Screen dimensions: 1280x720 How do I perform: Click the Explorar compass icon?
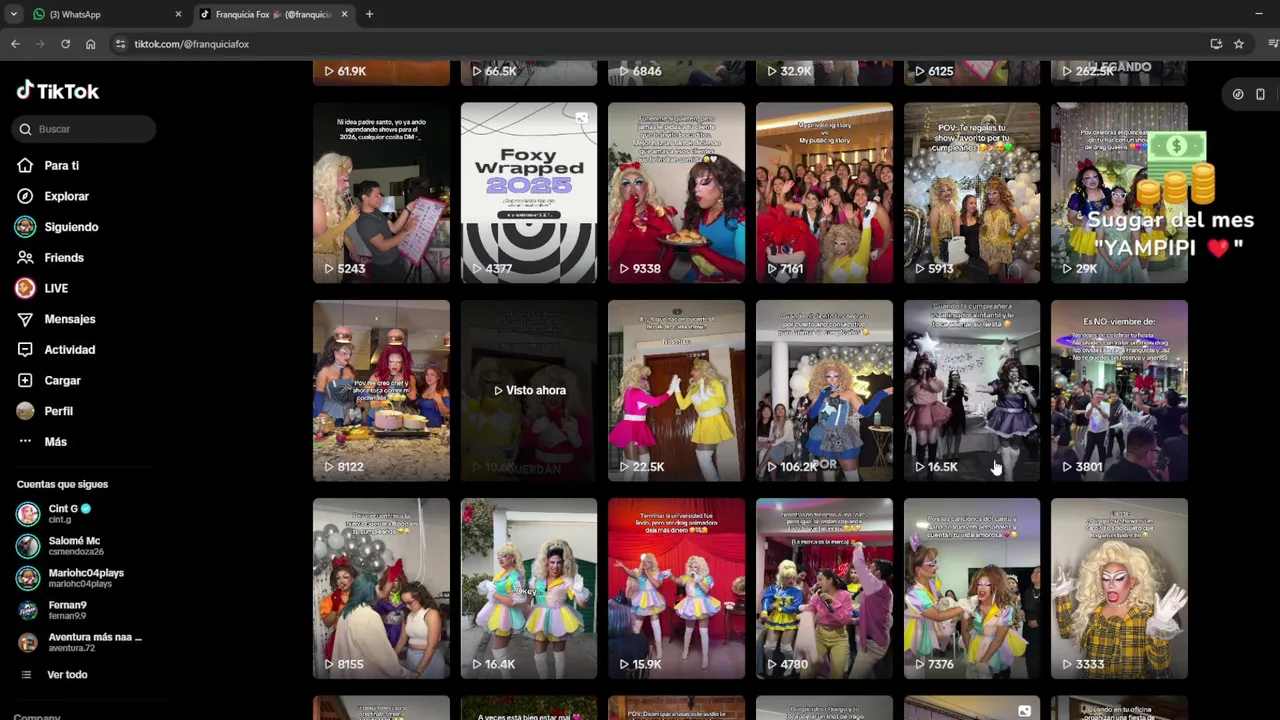point(25,197)
